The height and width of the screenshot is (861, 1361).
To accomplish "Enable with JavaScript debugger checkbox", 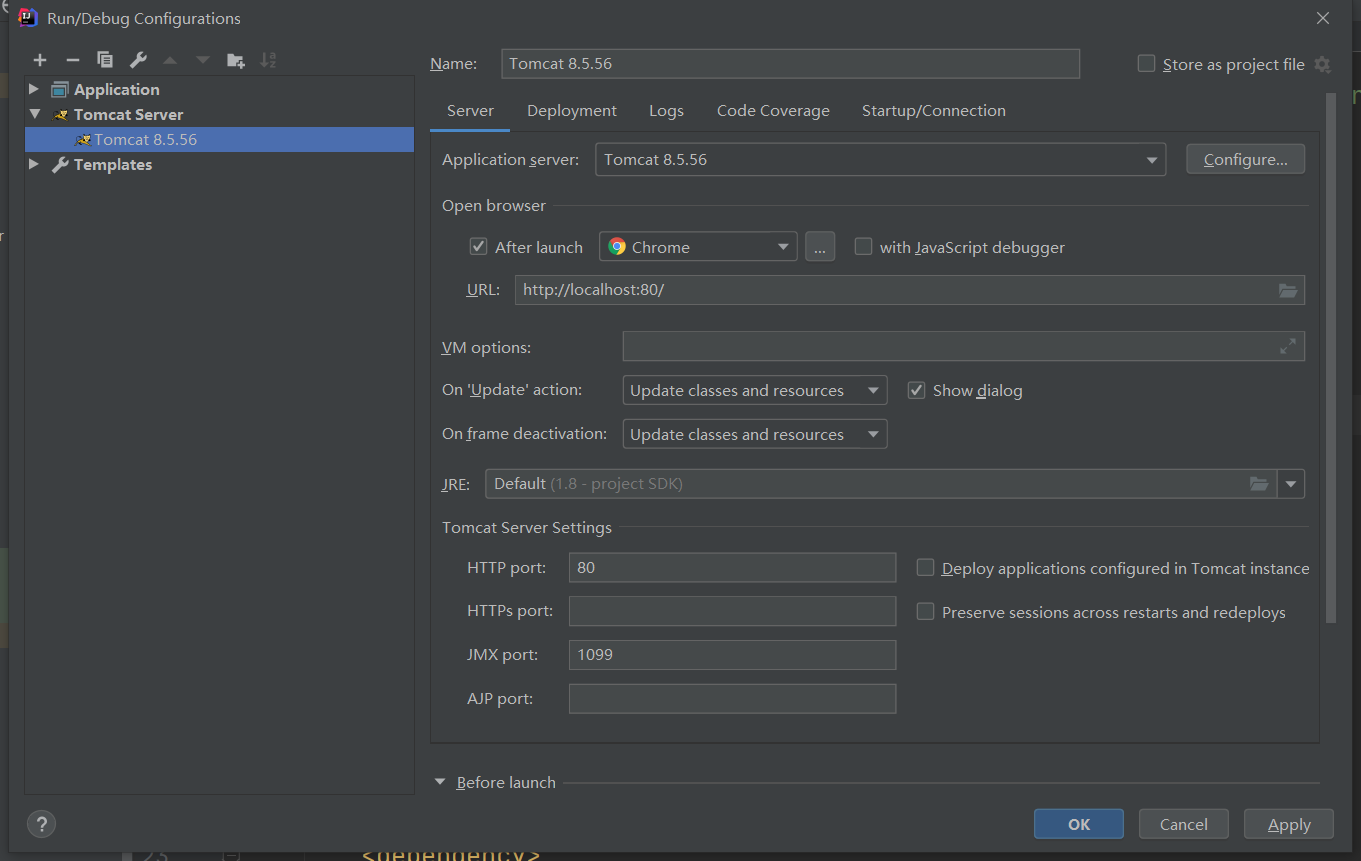I will (x=863, y=247).
